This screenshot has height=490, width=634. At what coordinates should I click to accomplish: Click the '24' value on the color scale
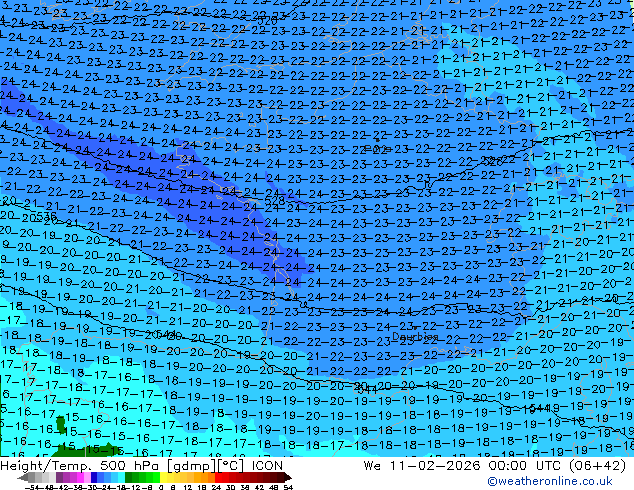[216, 487]
